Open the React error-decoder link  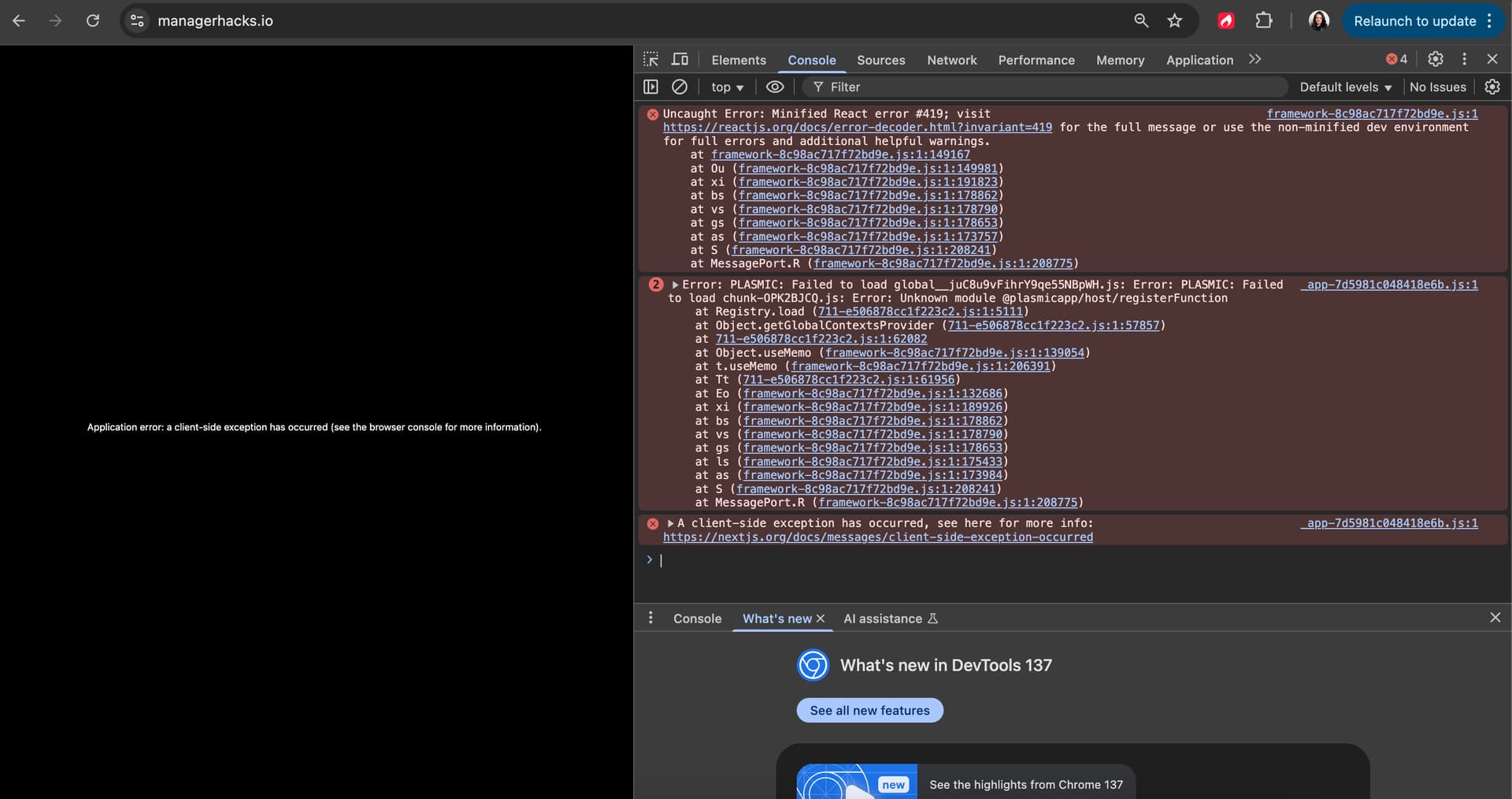click(x=857, y=128)
